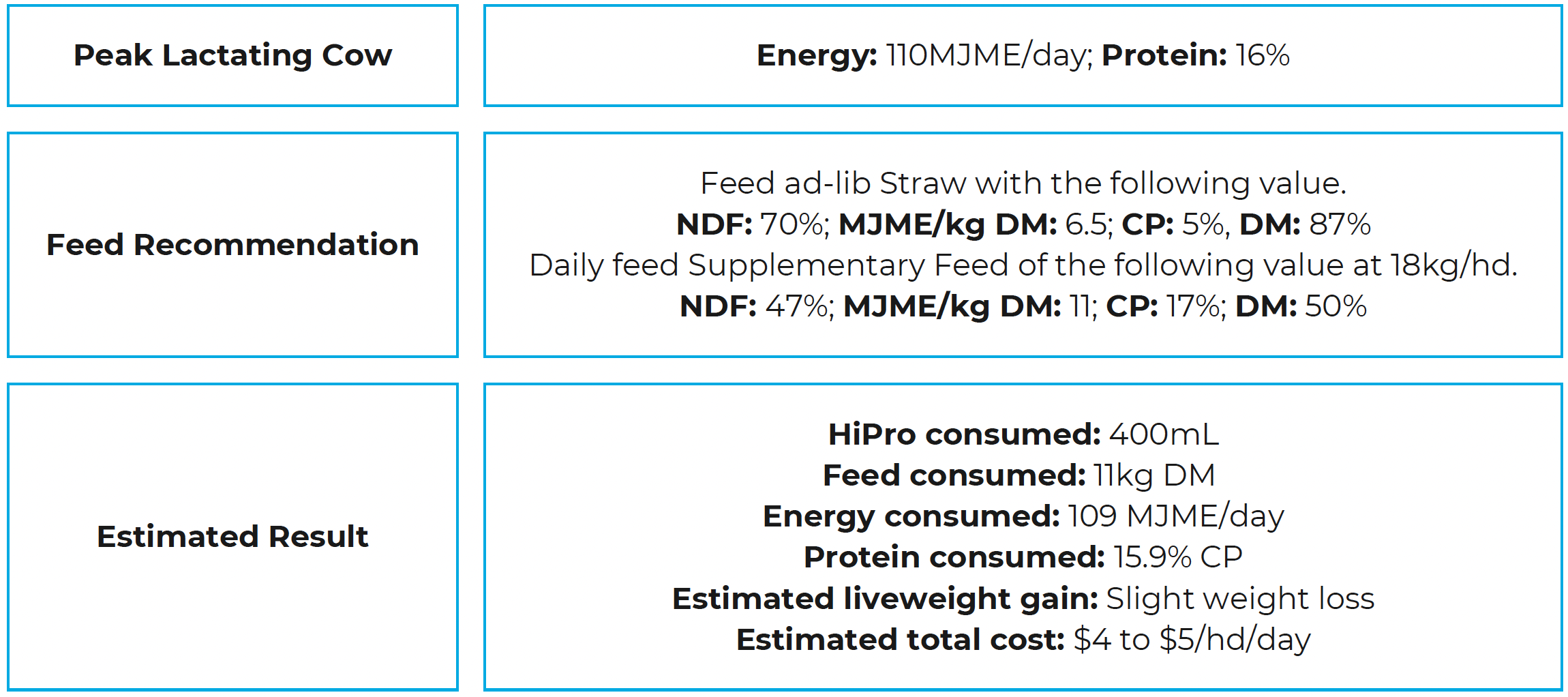Viewport: 1568px width, 697px height.
Task: Click the Energy consumed 109 MJME/day line
Action: coord(1023,516)
